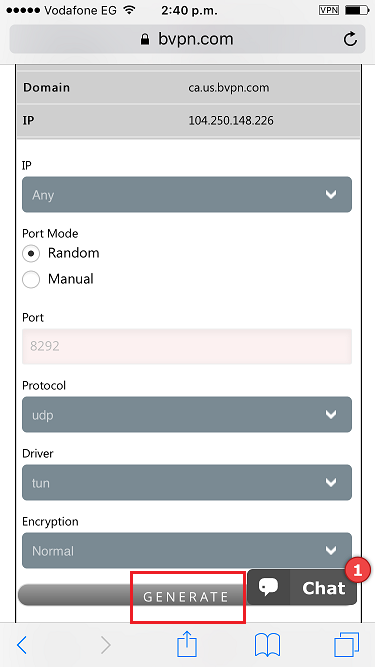Expand the Encryption dropdown showing Normal

[187, 550]
